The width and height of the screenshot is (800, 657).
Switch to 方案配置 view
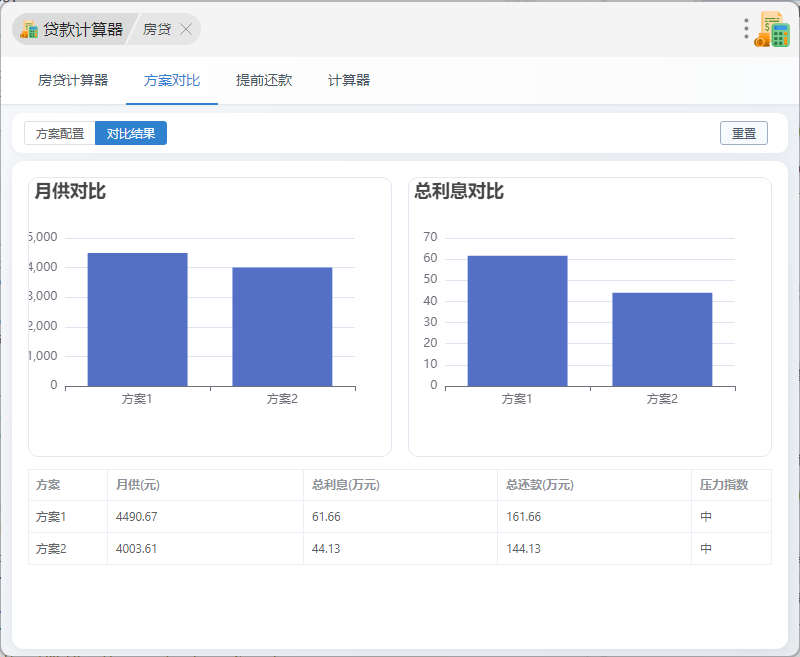(60, 133)
